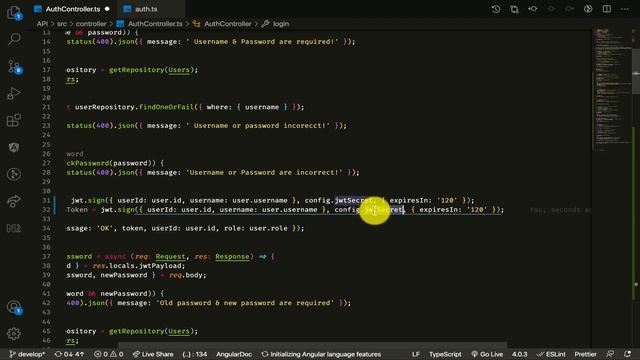This screenshot has height=360, width=640.
Task: Click the login method breadcrumb
Action: click(x=281, y=24)
